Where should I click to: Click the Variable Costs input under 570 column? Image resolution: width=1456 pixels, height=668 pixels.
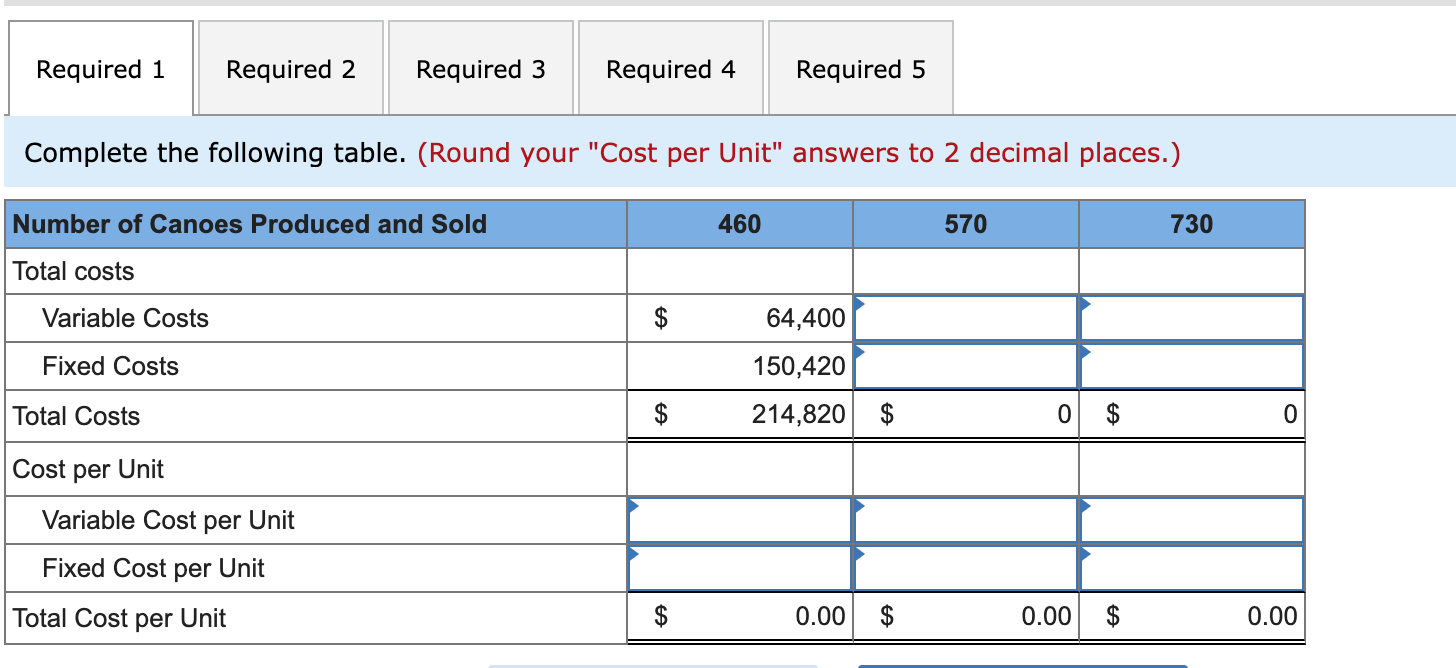[964, 318]
